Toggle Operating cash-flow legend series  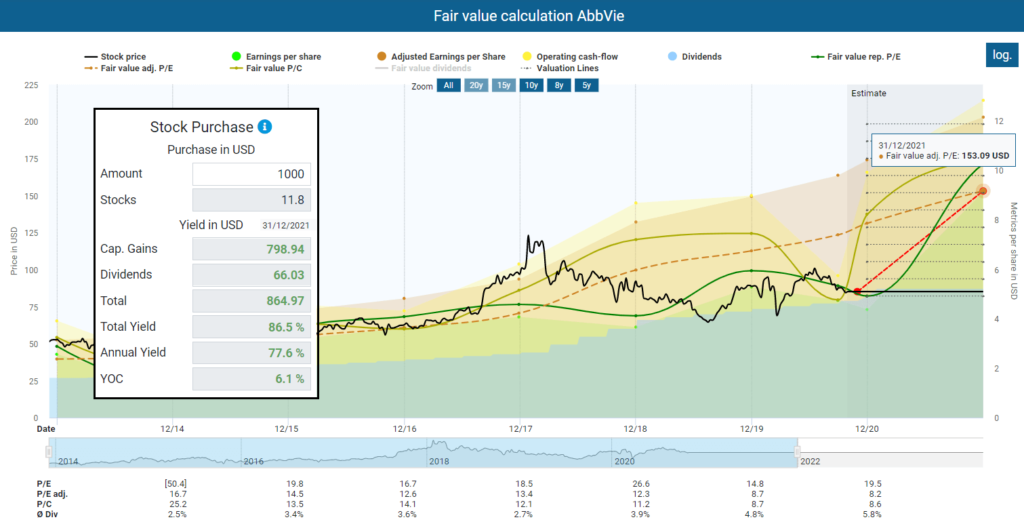pyautogui.click(x=569, y=57)
